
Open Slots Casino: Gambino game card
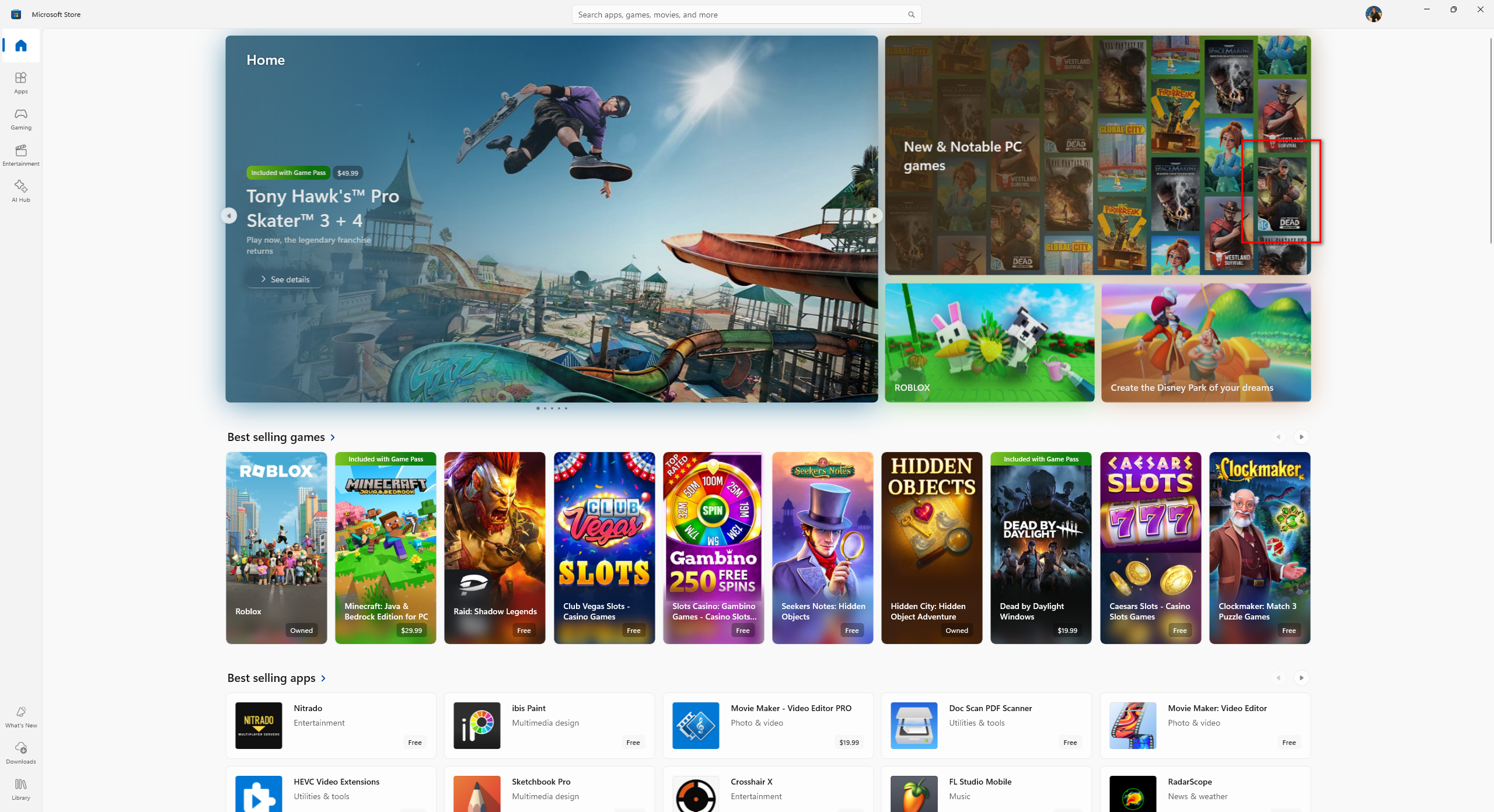[713, 548]
